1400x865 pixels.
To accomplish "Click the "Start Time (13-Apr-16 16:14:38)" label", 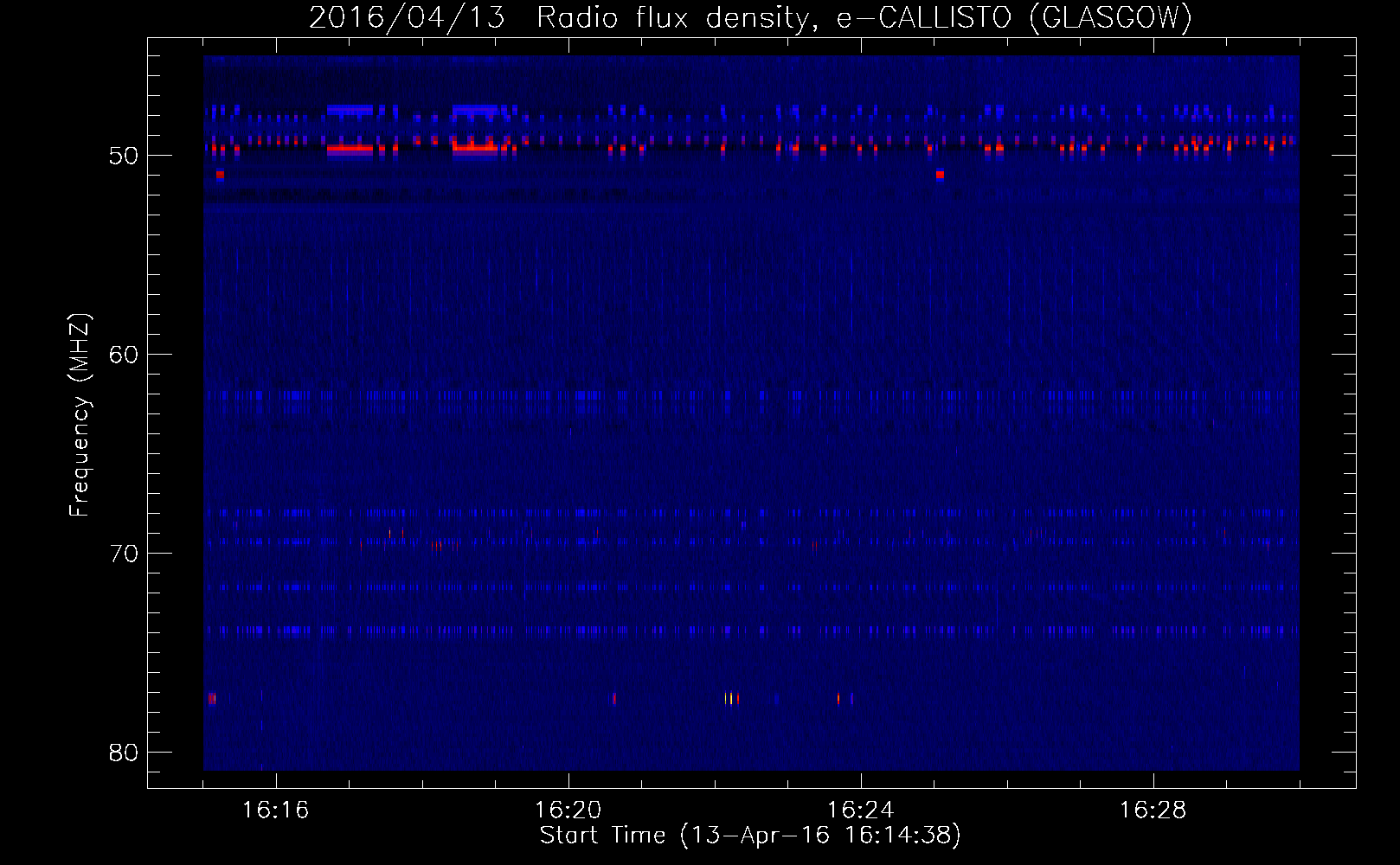I will tap(750, 835).
